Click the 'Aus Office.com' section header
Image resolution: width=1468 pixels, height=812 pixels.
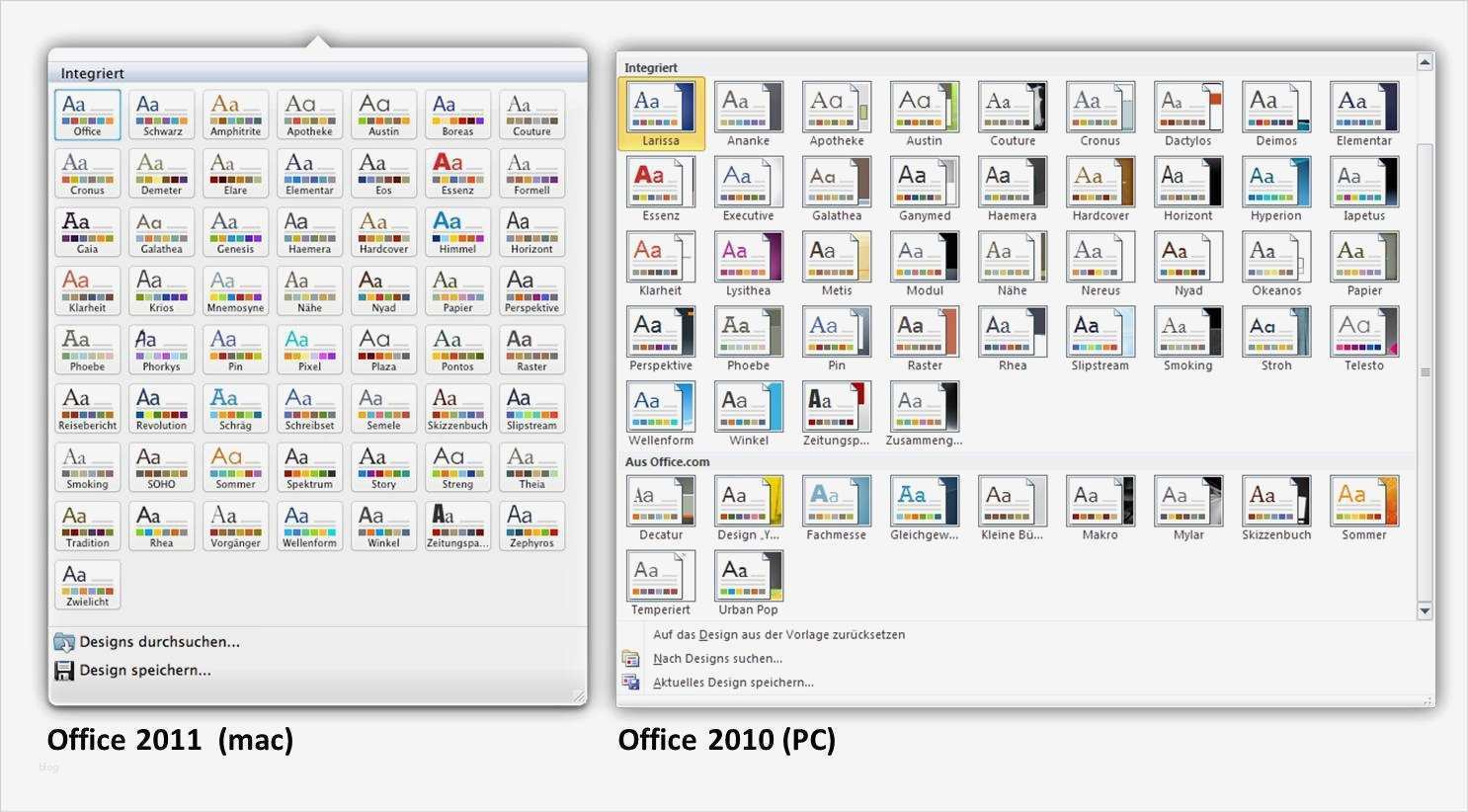coord(668,461)
